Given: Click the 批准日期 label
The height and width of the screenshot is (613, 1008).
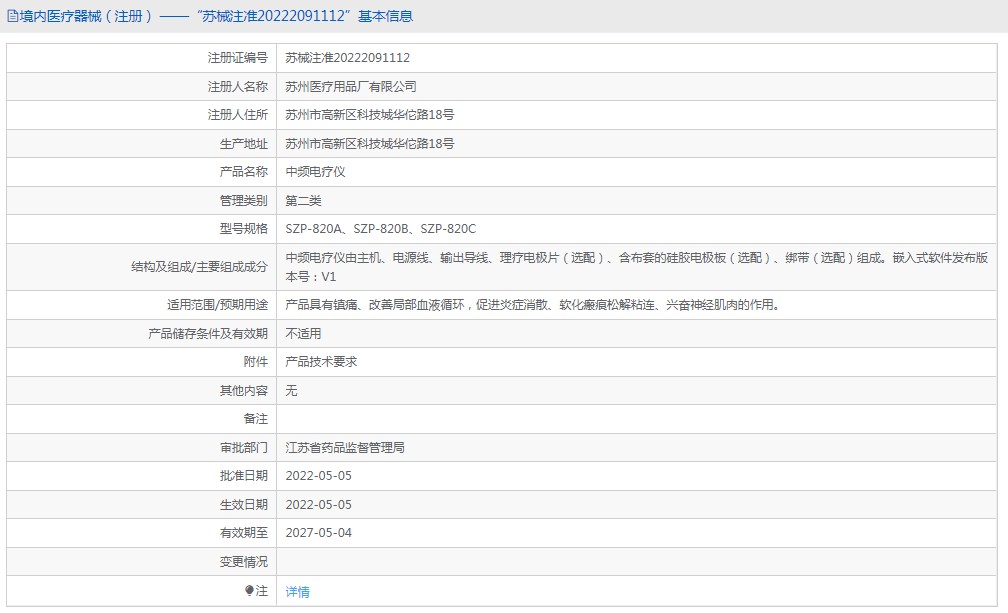Looking at the screenshot, I should 244,476.
